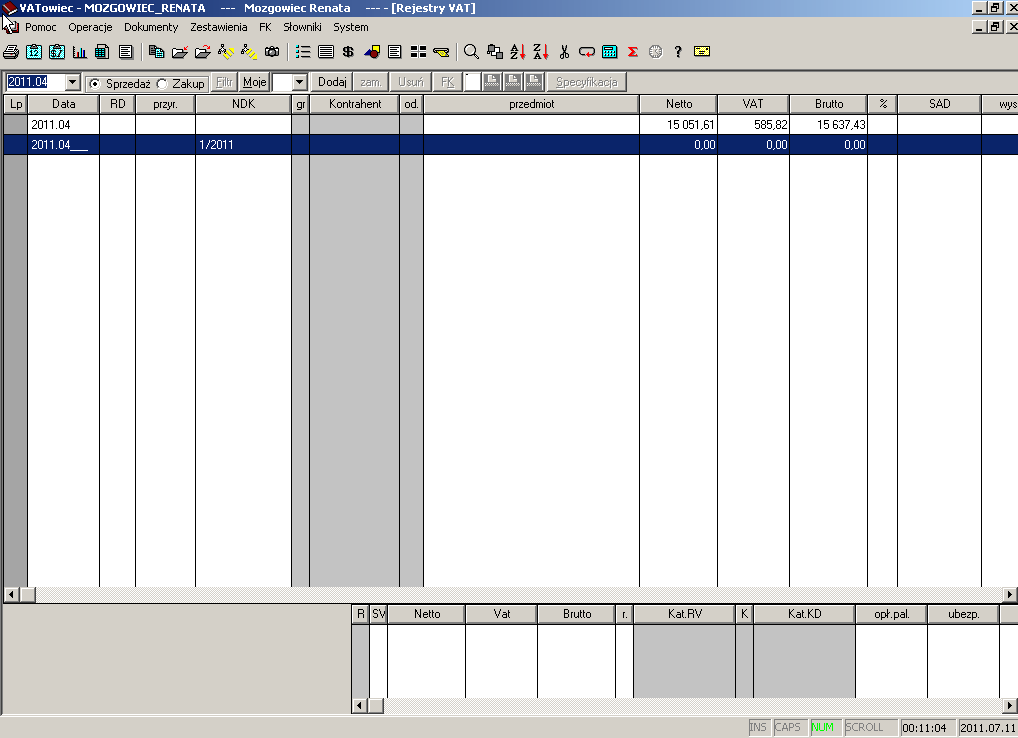Open the magnifying glass search tool
1018x738 pixels.
471,52
